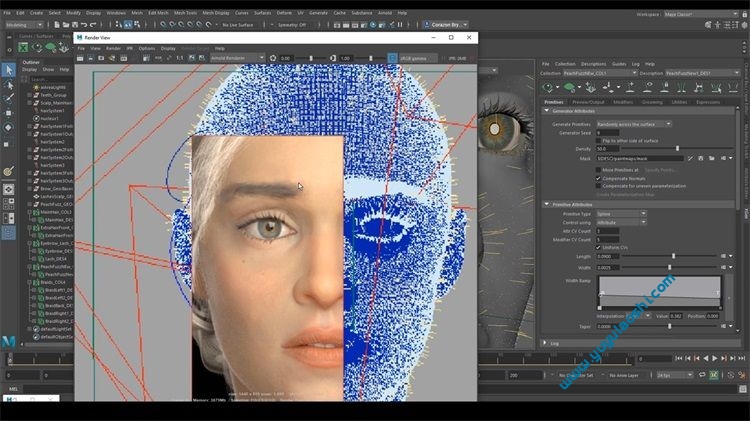
Task: Toggle the More Primitives at checkbox
Action: [598, 170]
